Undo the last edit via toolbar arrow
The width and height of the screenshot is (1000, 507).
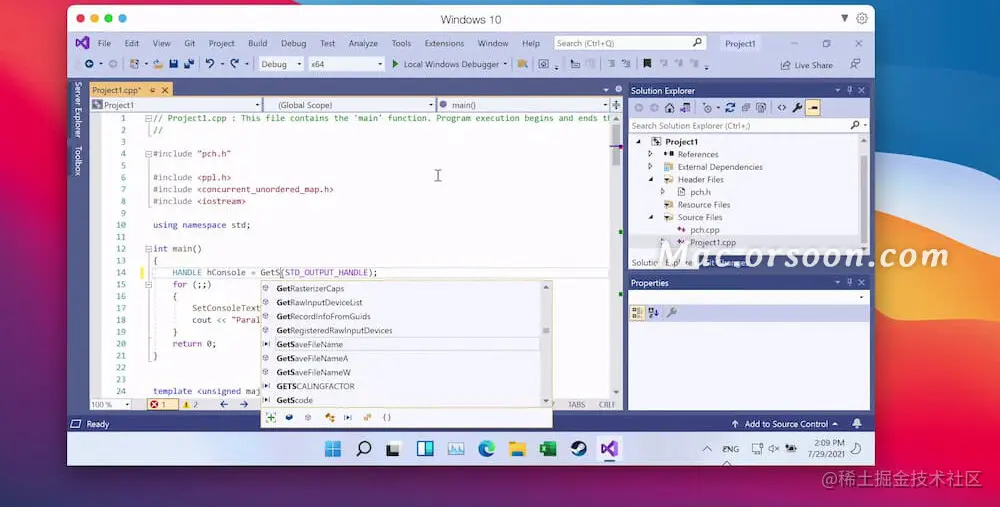210,64
